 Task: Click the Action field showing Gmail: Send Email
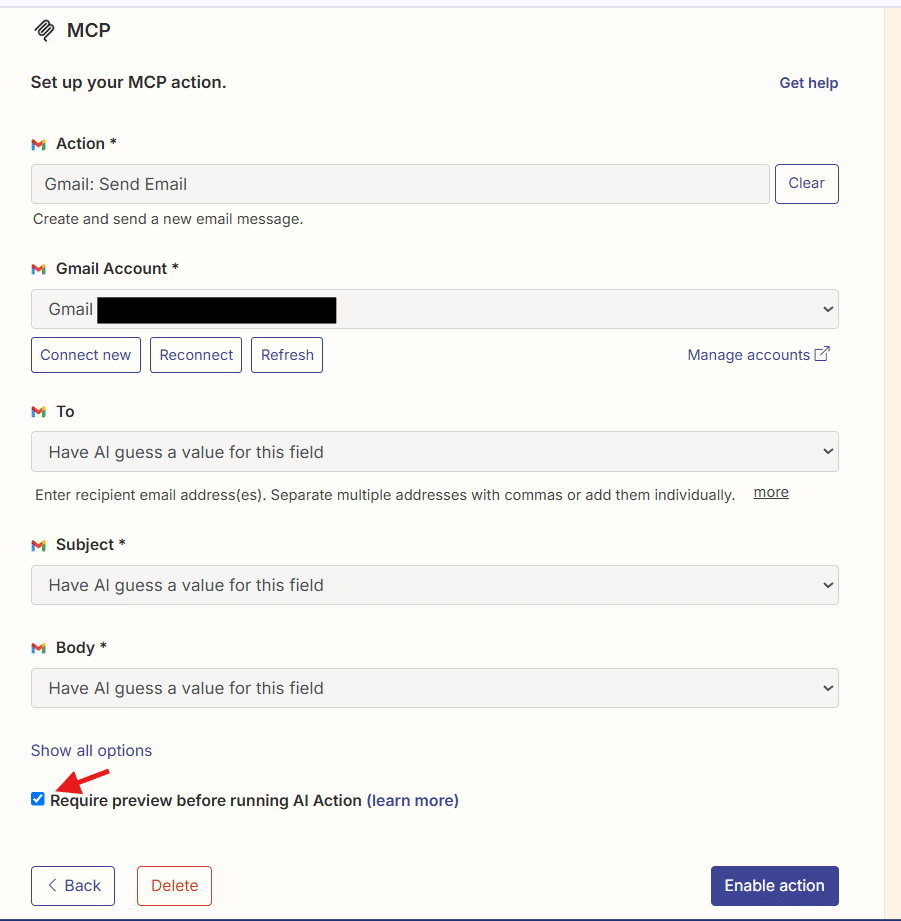(x=400, y=184)
